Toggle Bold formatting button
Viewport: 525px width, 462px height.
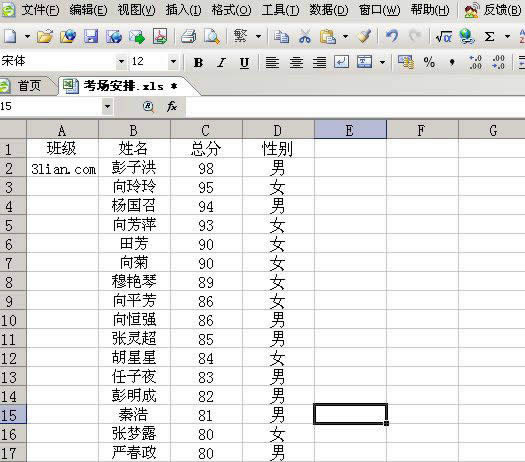point(198,62)
